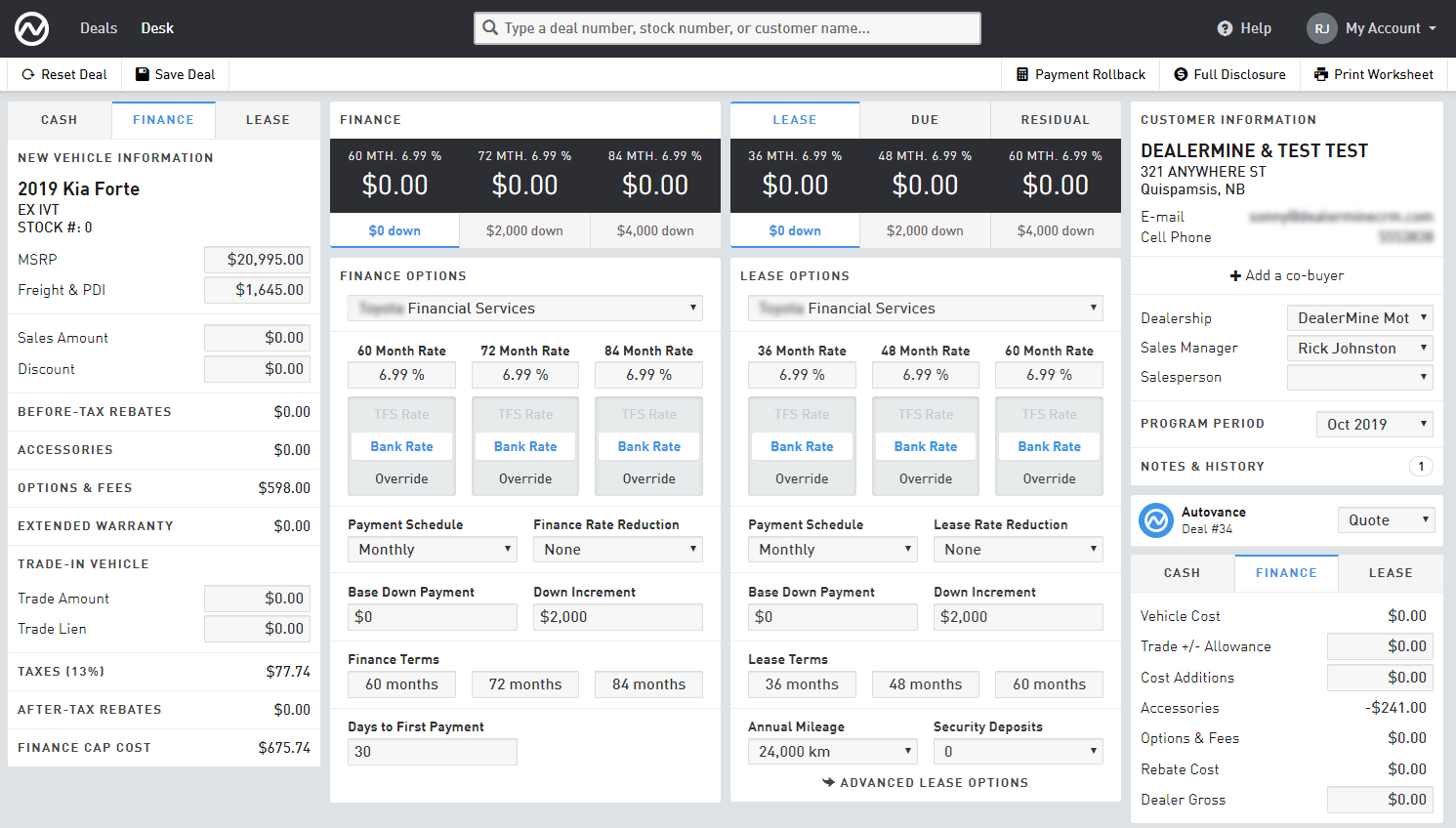Click the deal search input field

pos(728,28)
